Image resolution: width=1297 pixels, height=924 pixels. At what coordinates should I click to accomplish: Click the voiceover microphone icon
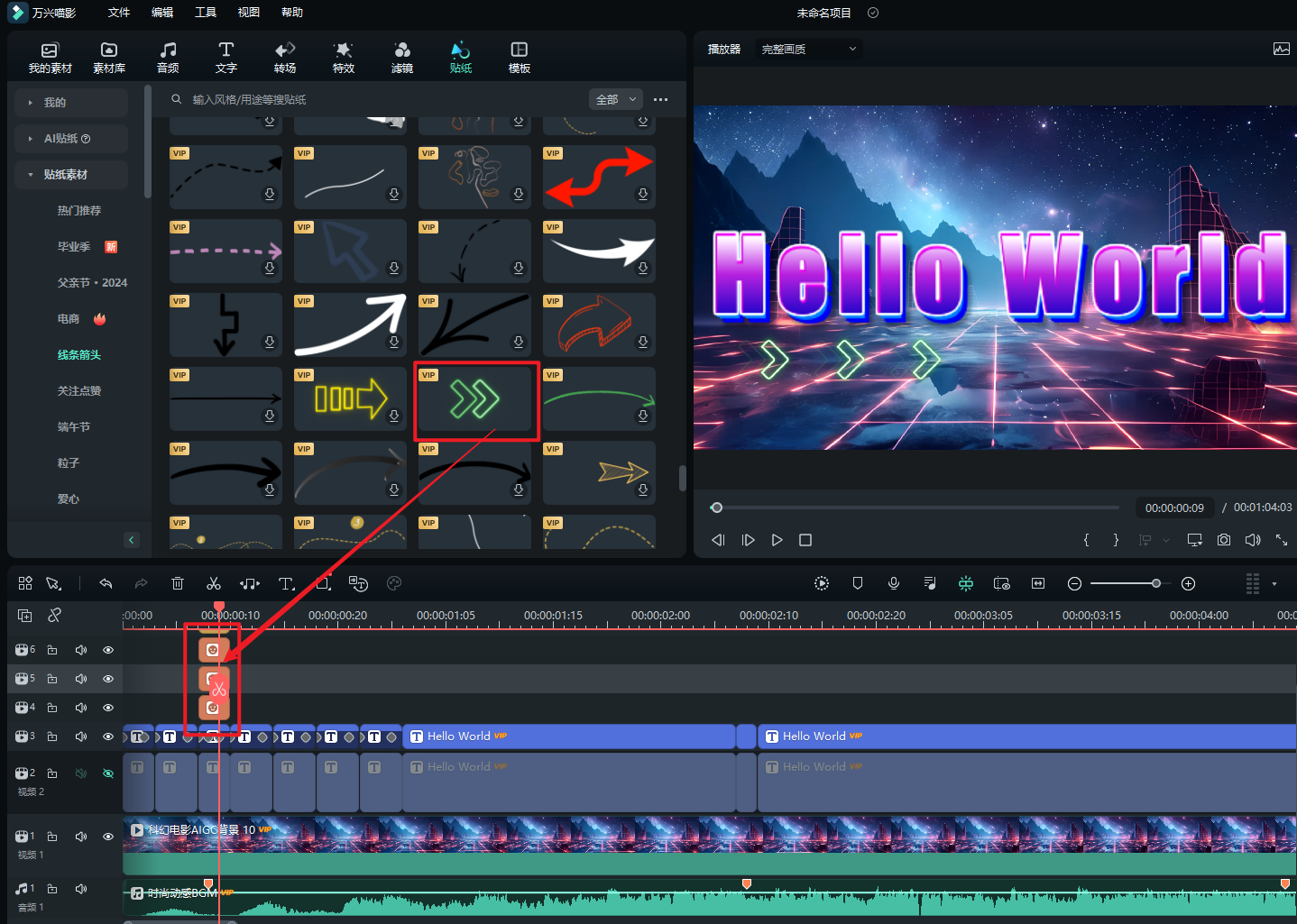(x=893, y=584)
